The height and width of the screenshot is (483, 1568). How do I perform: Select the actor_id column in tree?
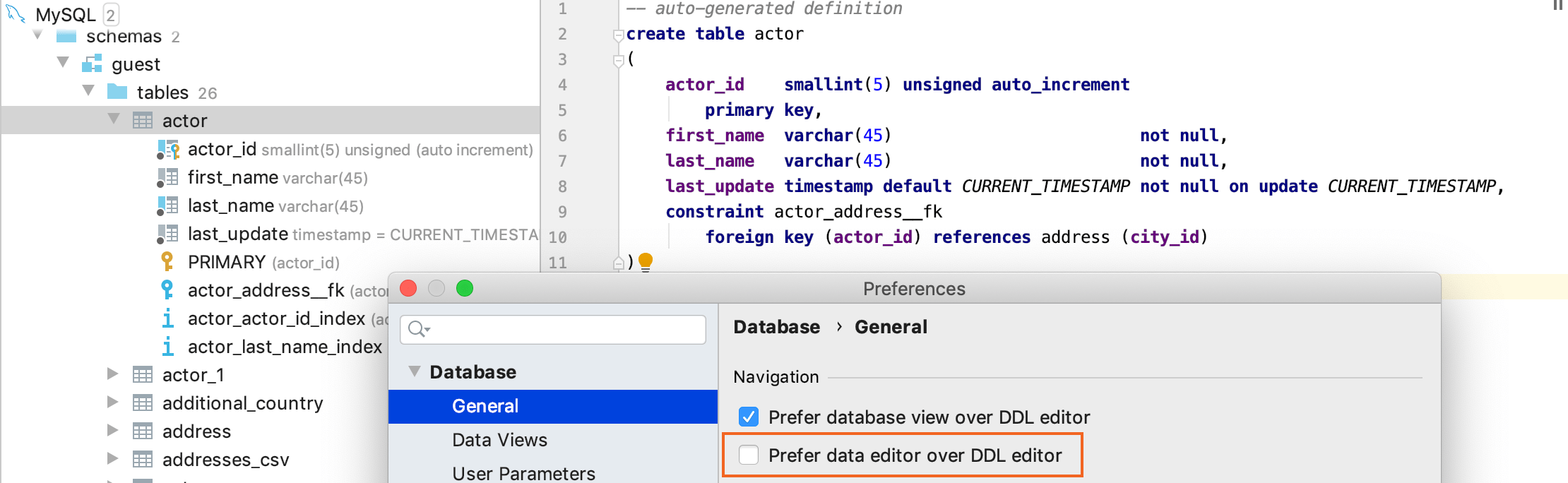(271, 149)
